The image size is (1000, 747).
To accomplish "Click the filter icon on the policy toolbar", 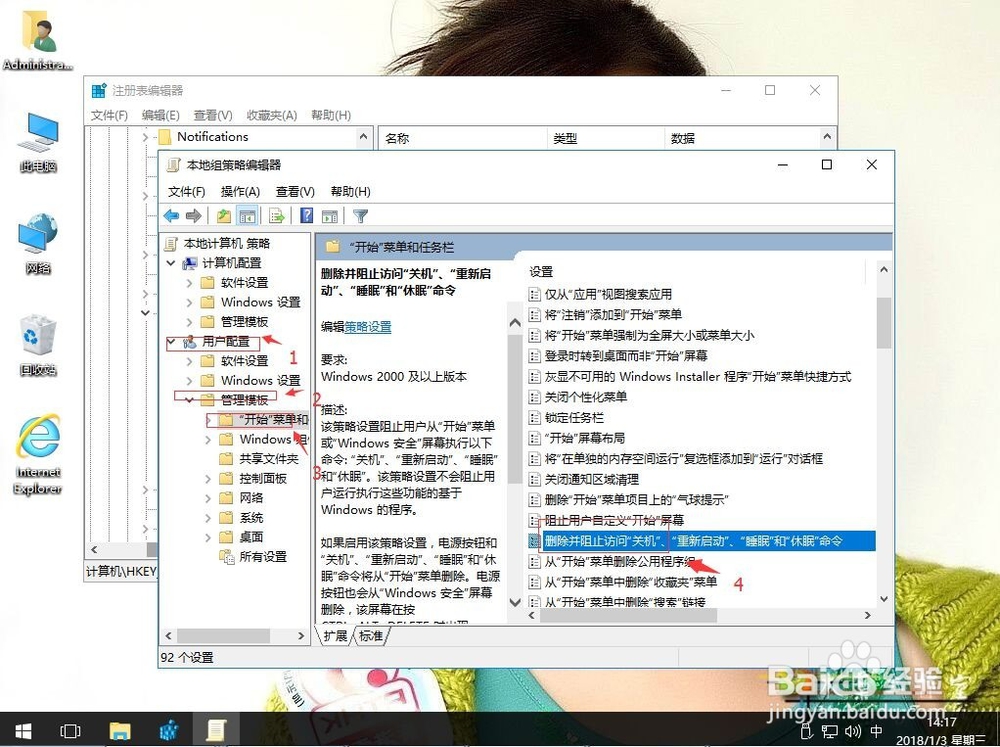I will (360, 214).
